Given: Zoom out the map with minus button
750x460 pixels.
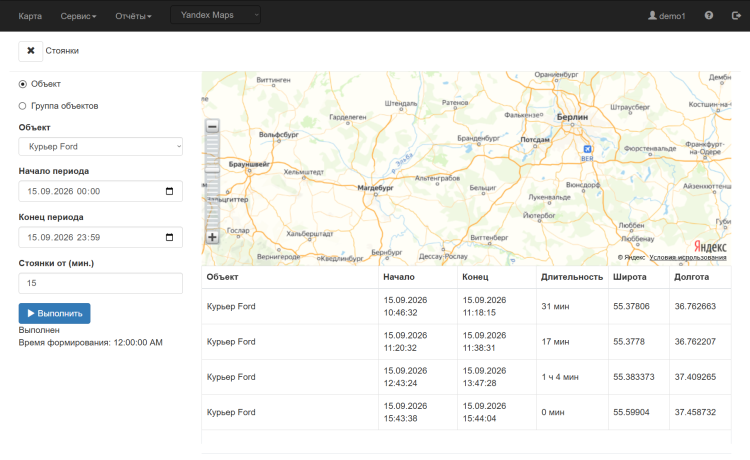Looking at the screenshot, I should (212, 127).
